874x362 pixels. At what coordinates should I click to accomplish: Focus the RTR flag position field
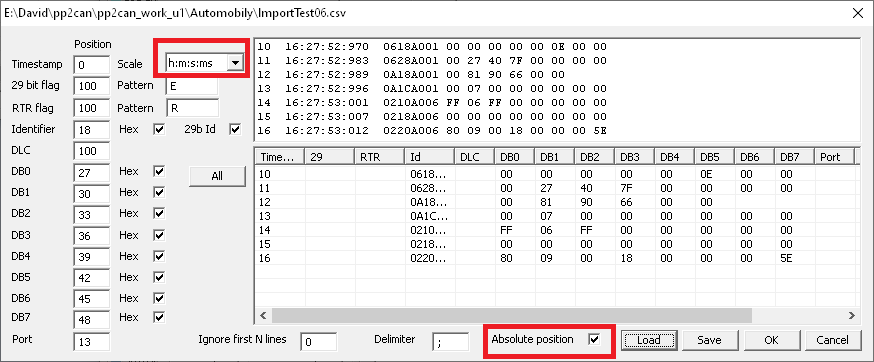pos(91,108)
